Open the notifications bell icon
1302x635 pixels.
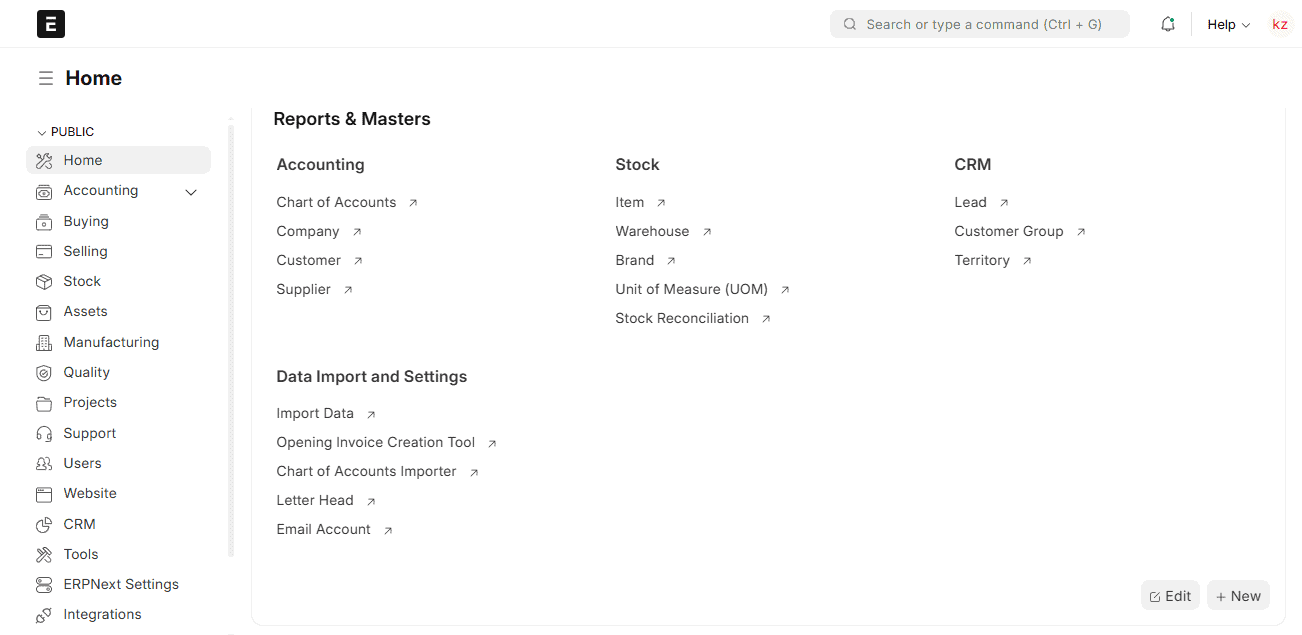pyautogui.click(x=1168, y=24)
